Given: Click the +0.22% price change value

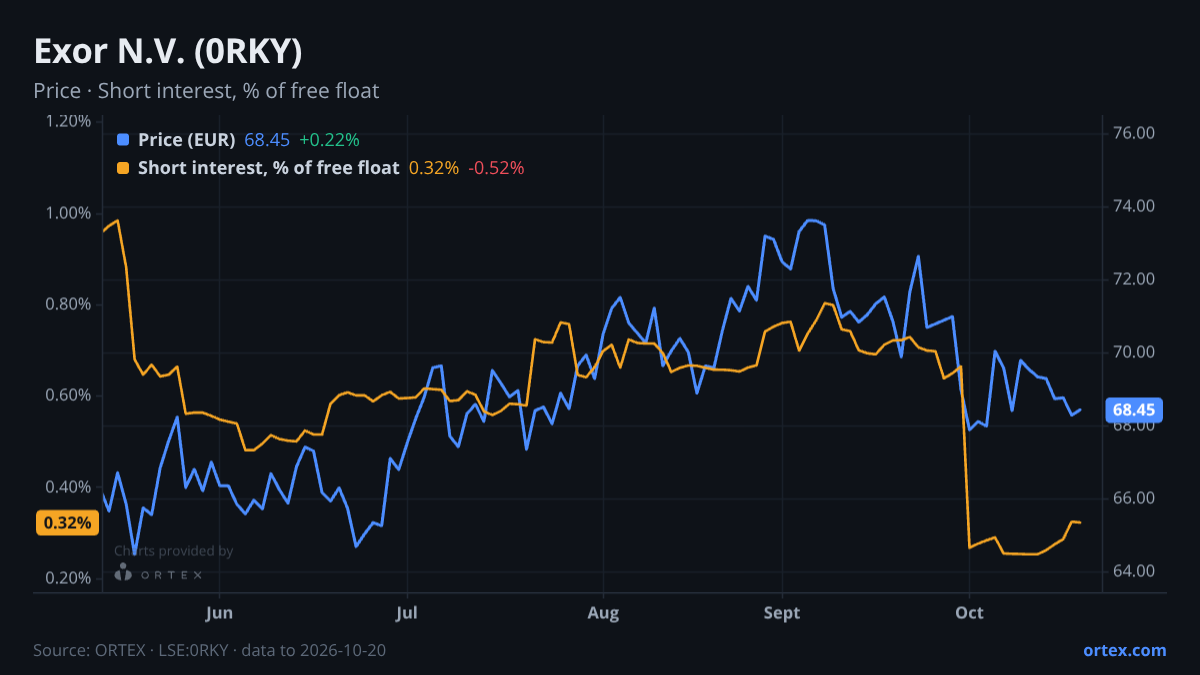Looking at the screenshot, I should pyautogui.click(x=329, y=140).
